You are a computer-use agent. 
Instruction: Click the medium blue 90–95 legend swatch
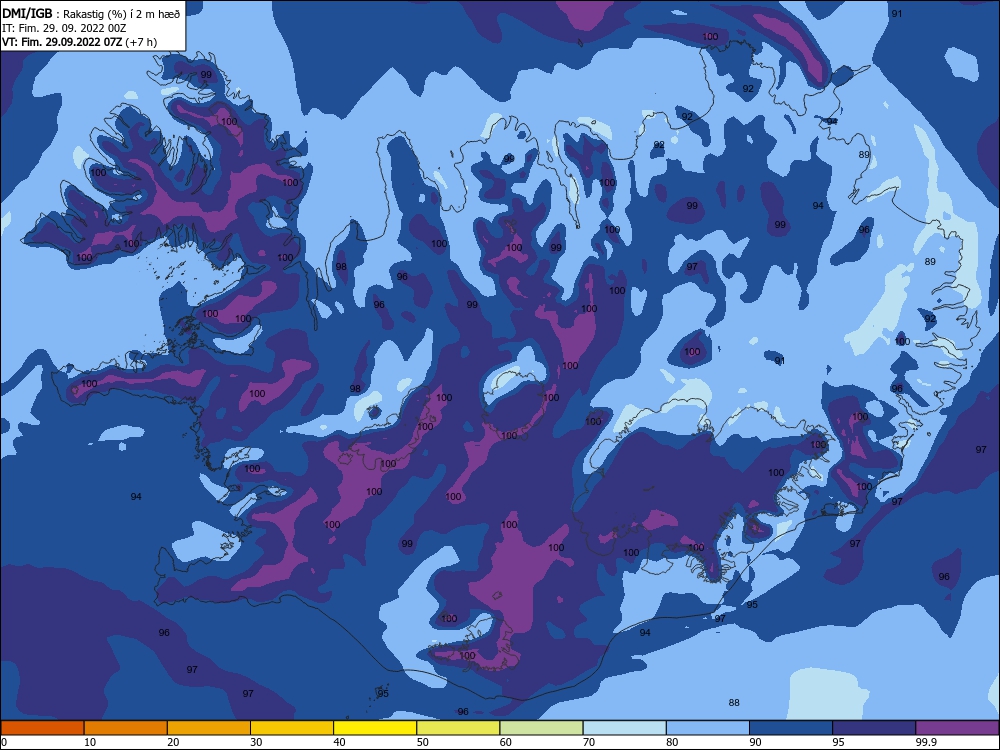(x=791, y=728)
